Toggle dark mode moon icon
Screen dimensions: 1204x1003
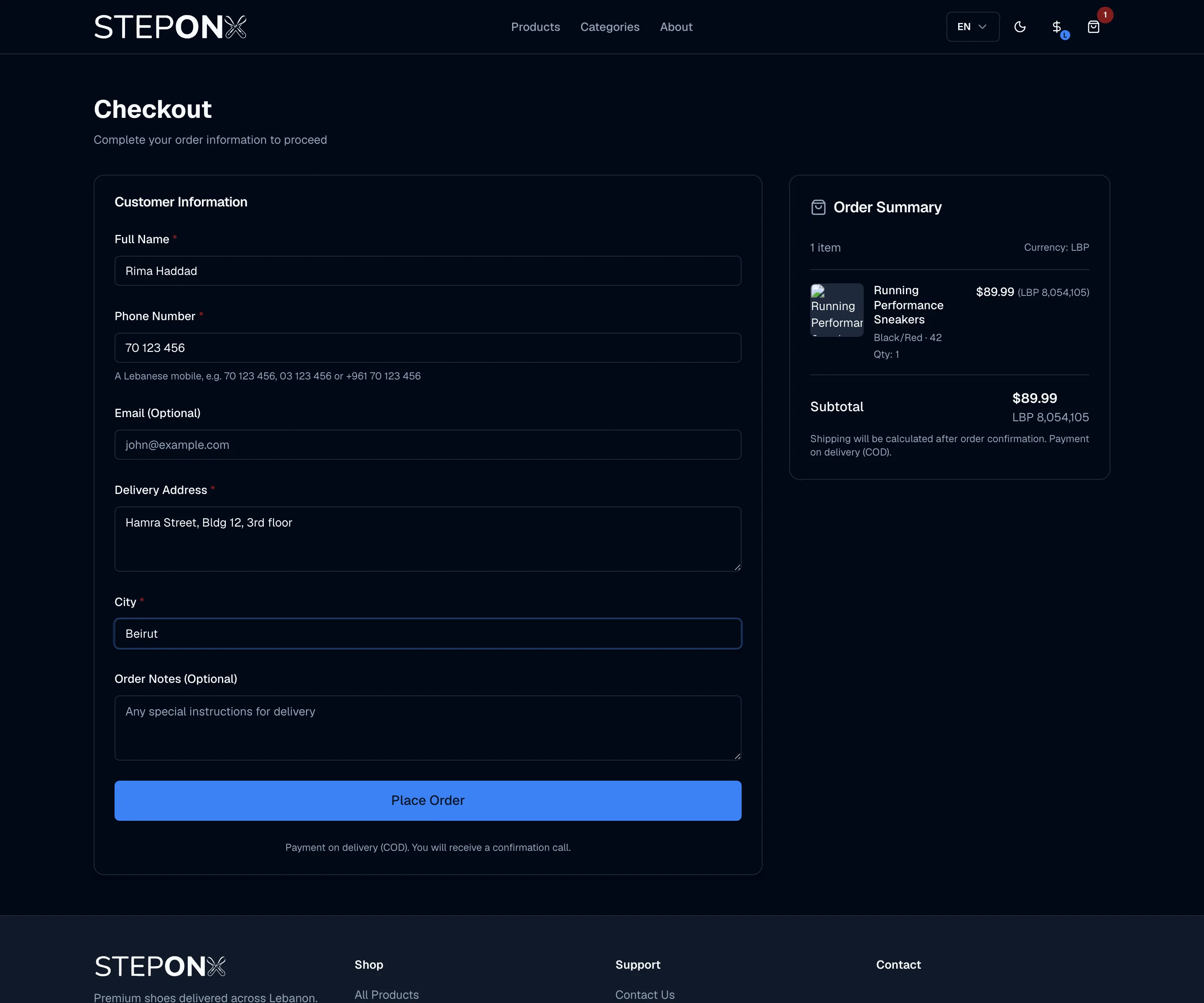tap(1019, 27)
